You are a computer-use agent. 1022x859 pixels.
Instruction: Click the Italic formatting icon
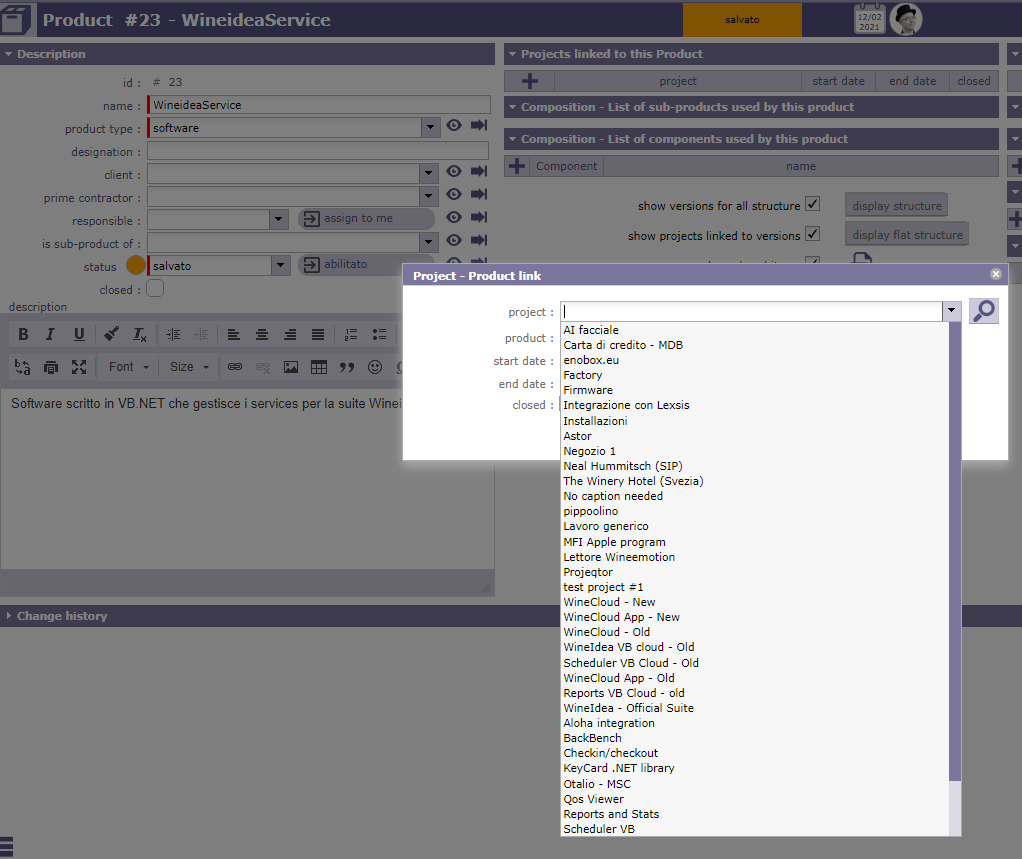pos(50,334)
